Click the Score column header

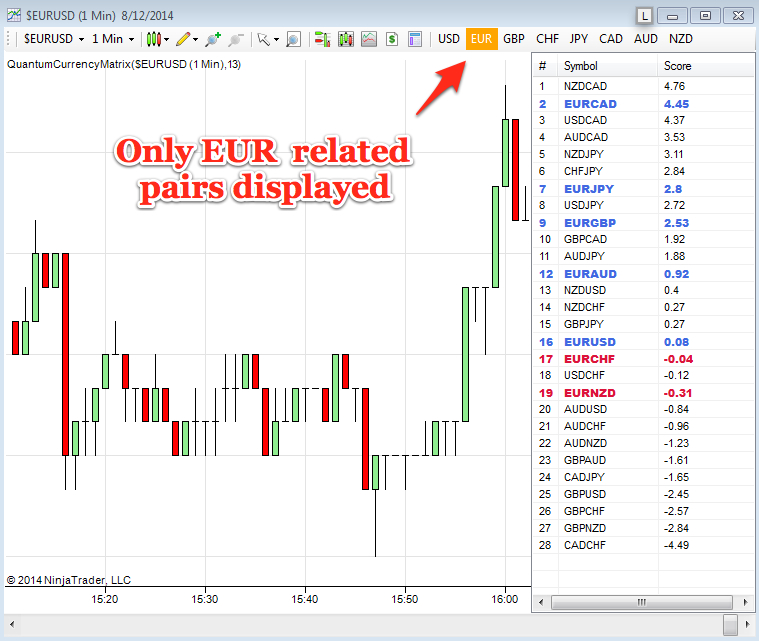[705, 66]
